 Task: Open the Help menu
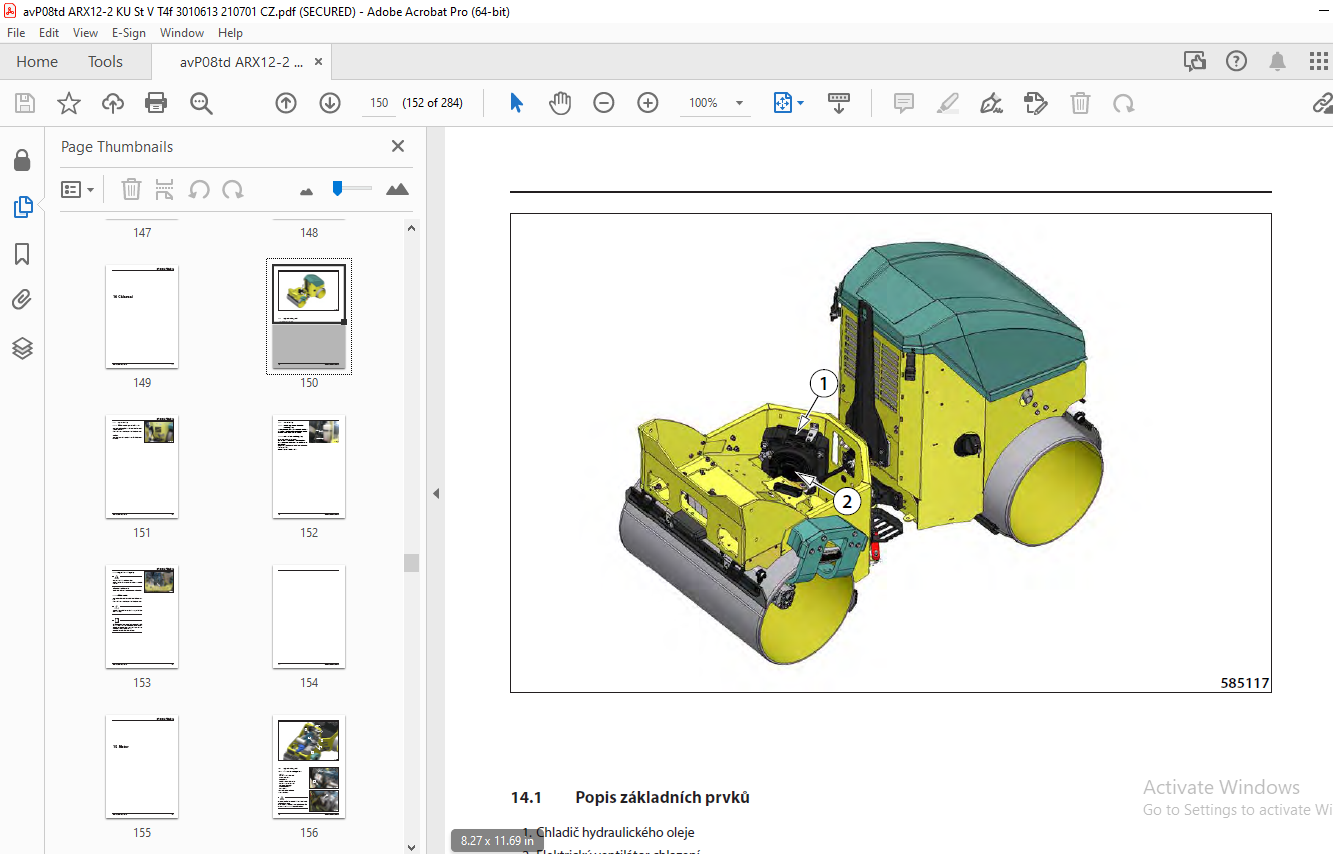click(x=230, y=32)
